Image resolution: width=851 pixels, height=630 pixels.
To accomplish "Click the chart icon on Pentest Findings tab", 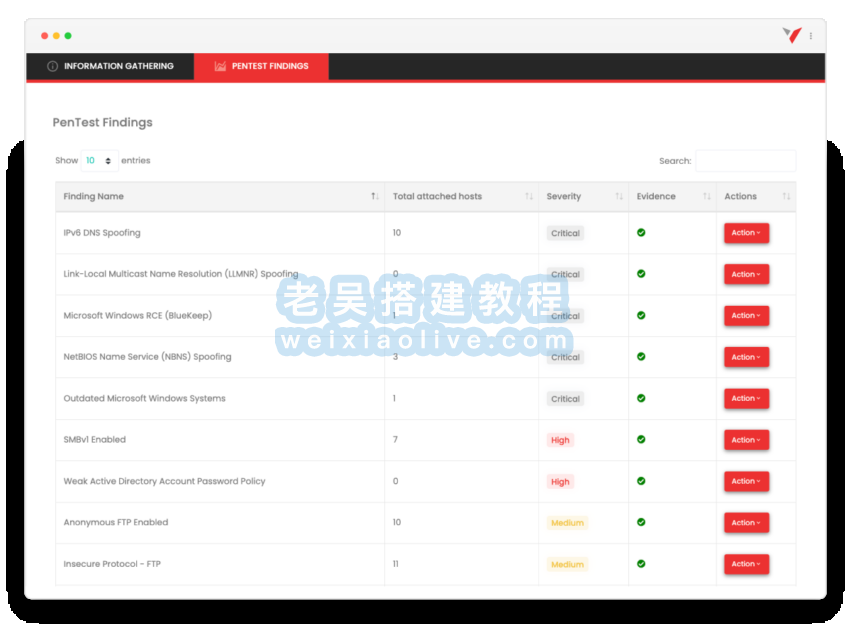I will tap(220, 67).
